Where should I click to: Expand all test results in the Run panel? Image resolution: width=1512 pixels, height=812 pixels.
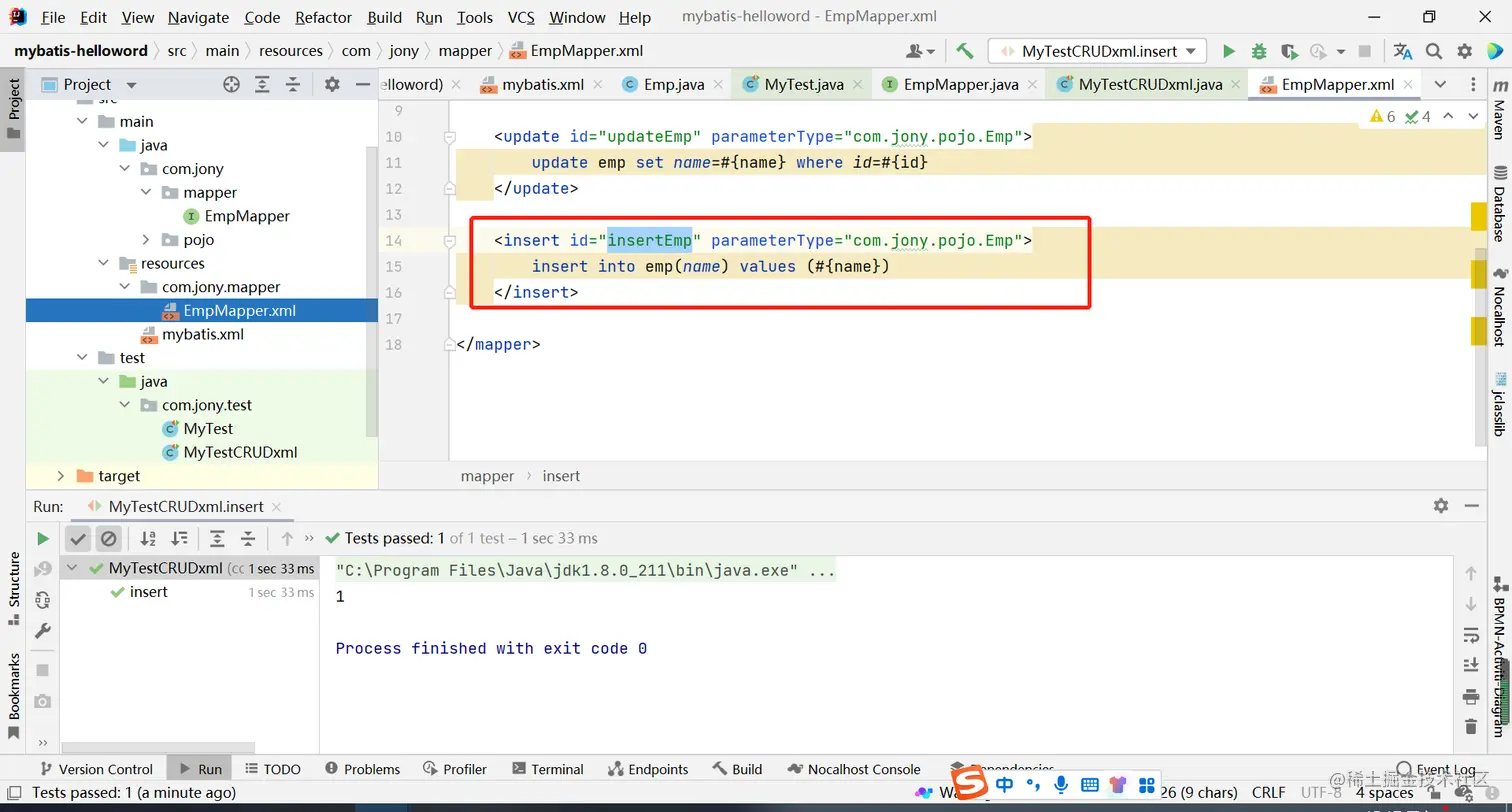click(x=217, y=538)
